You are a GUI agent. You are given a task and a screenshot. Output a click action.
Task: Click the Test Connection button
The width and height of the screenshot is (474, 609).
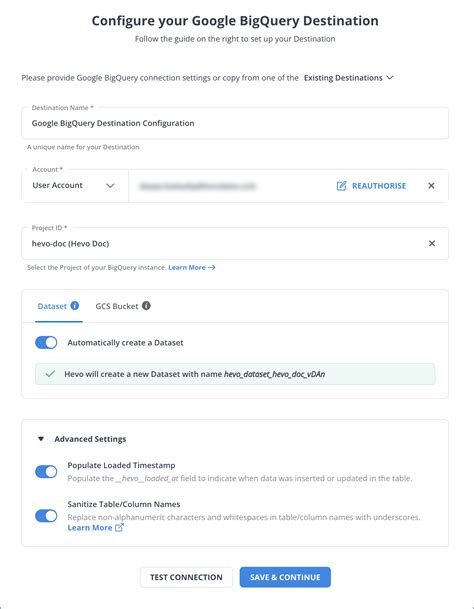click(x=186, y=577)
